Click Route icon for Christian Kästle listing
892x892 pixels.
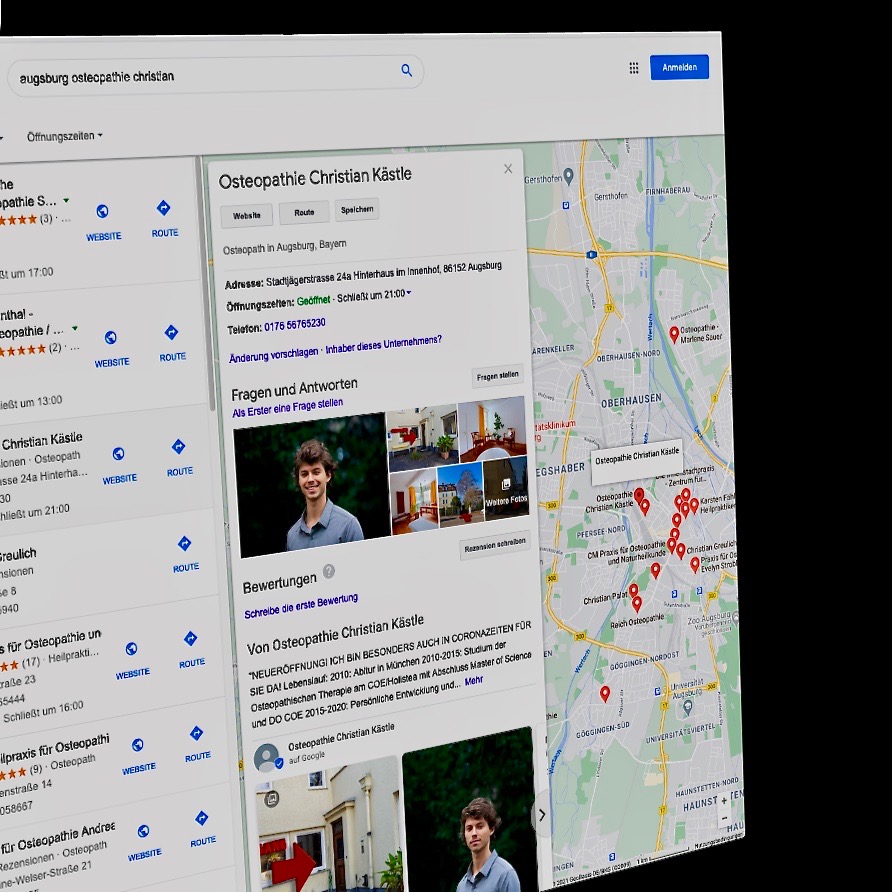[178, 448]
